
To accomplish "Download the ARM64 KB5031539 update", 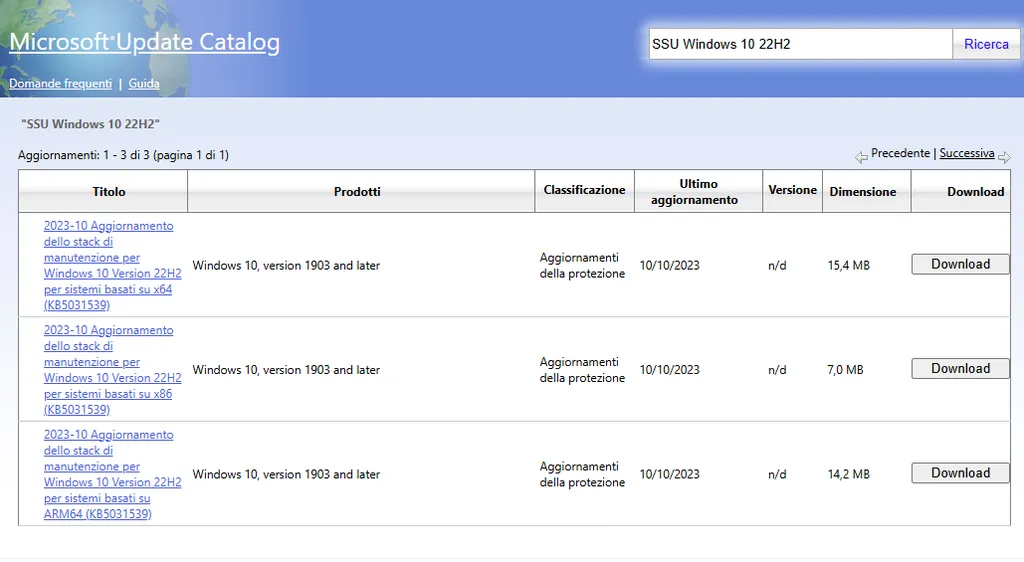I will point(960,473).
